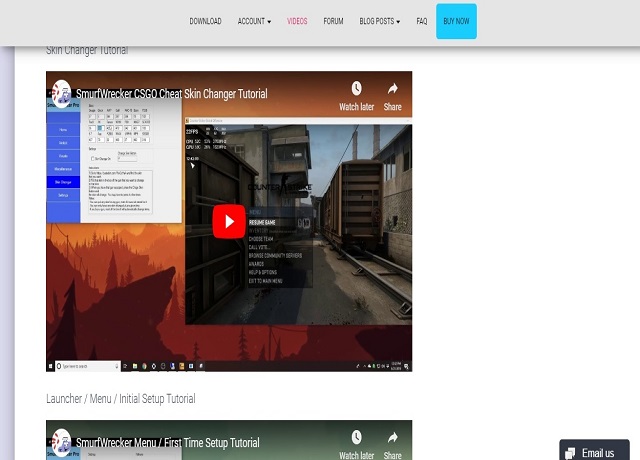Open channel avatar on First Time Setup video
640x460 pixels.
(62, 442)
